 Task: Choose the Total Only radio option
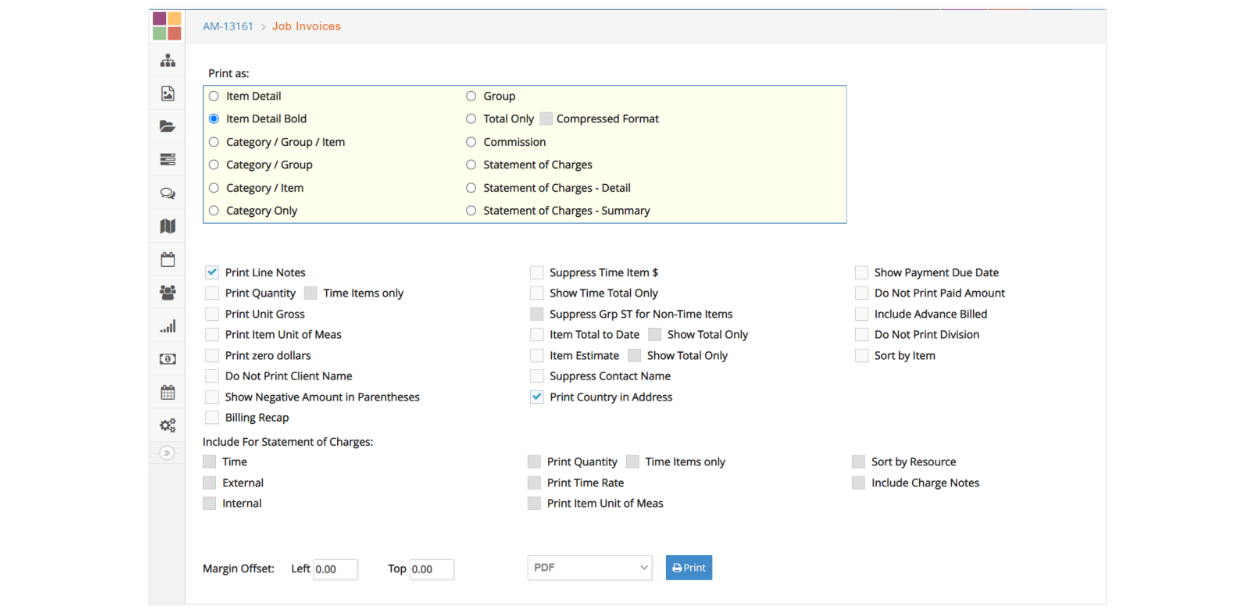(x=471, y=119)
